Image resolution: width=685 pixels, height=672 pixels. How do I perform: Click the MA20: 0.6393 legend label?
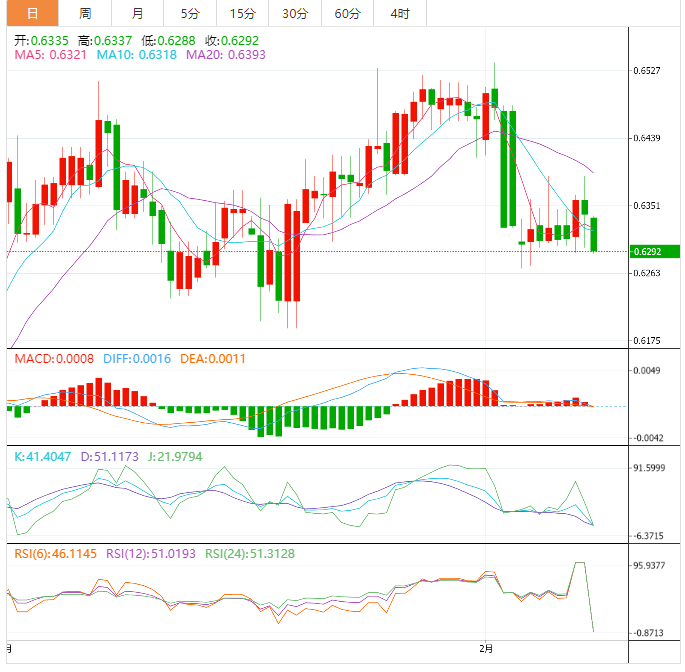pyautogui.click(x=226, y=55)
